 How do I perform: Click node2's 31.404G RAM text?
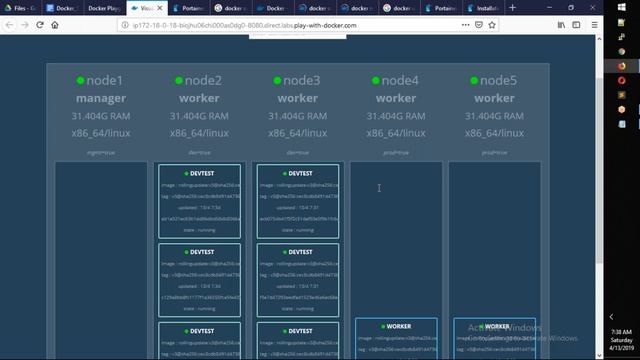199,116
